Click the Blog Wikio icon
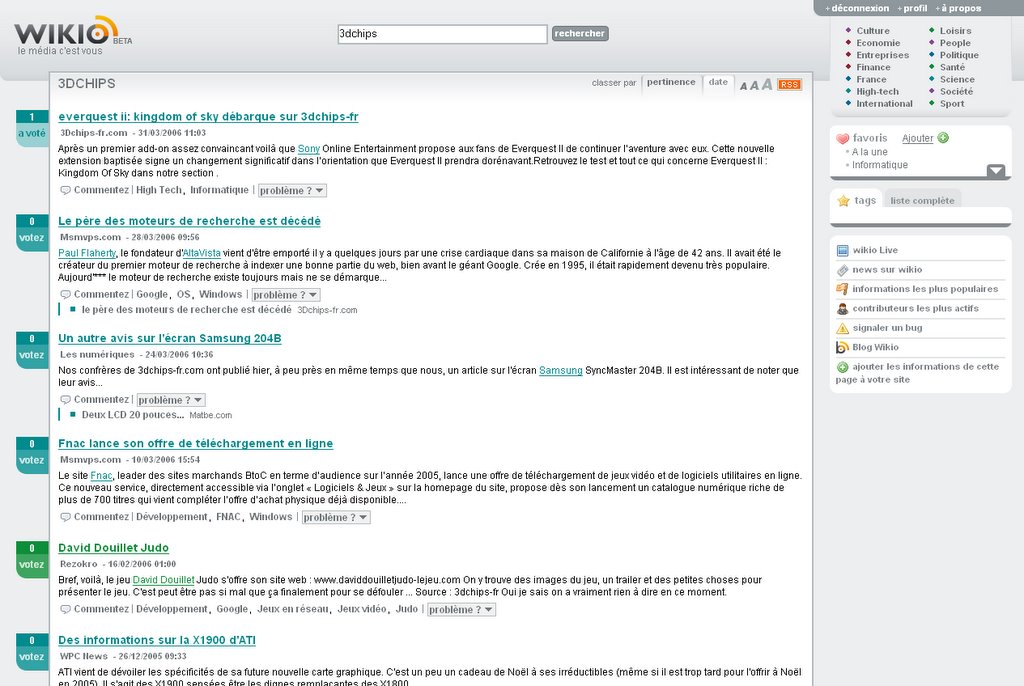This screenshot has width=1024, height=686. pos(842,348)
